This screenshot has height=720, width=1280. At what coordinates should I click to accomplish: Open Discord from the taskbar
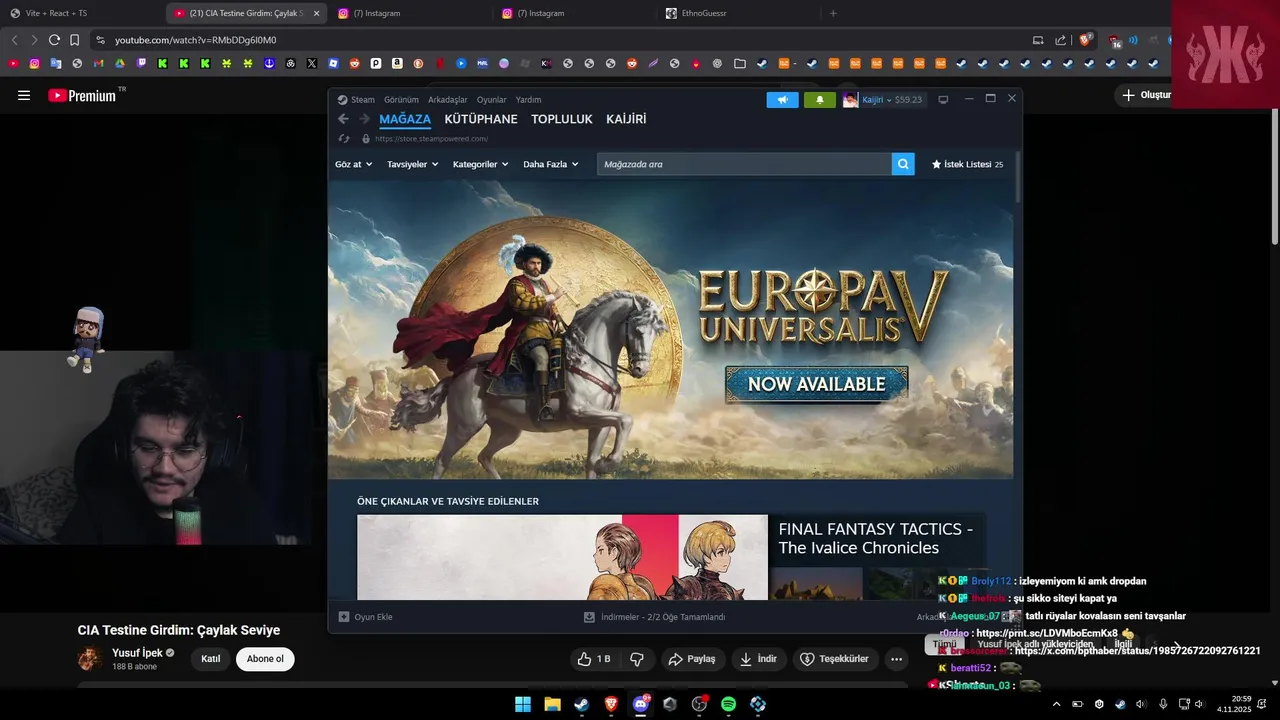tap(641, 704)
